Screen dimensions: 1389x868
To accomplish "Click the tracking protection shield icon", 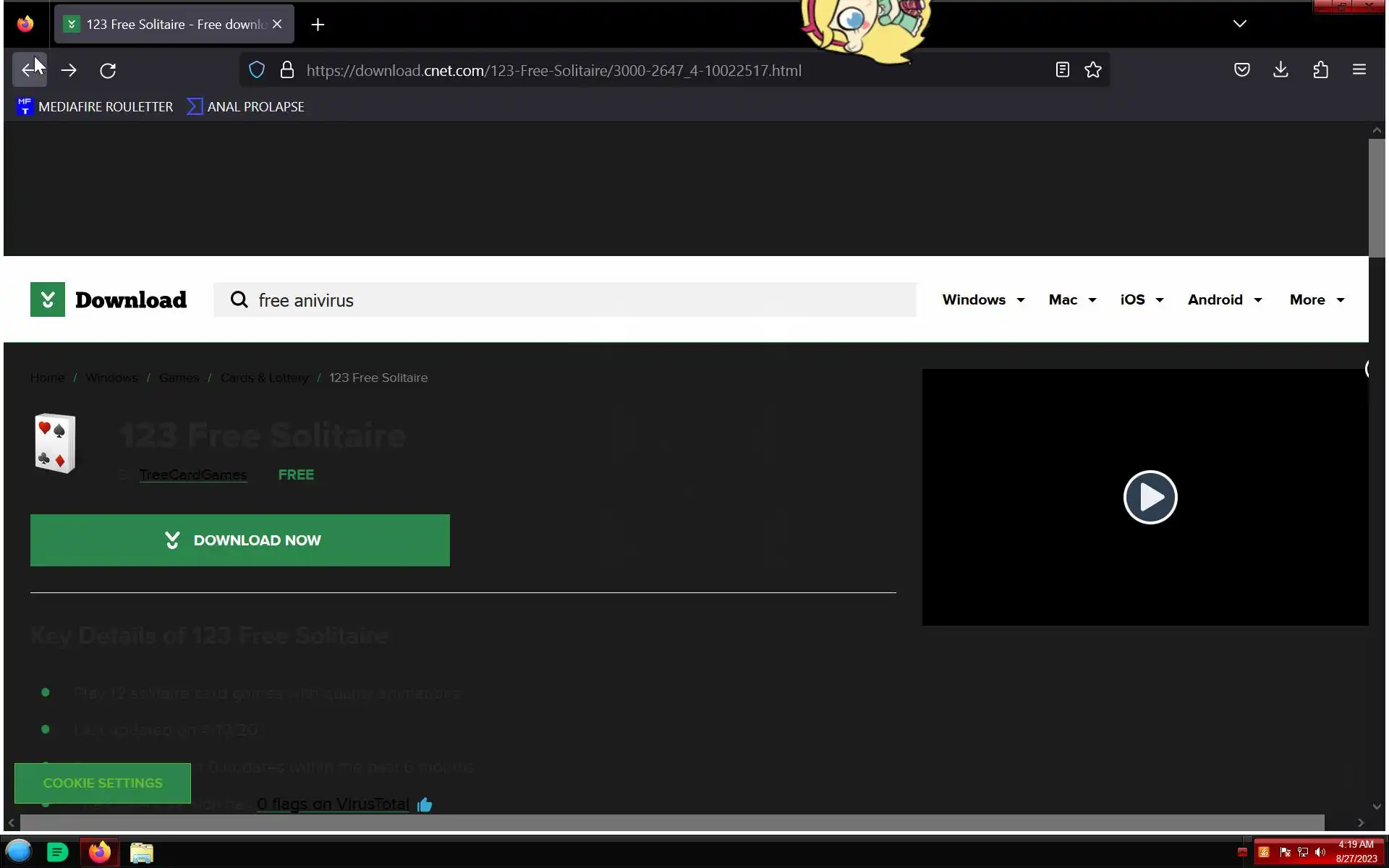I will [x=257, y=70].
